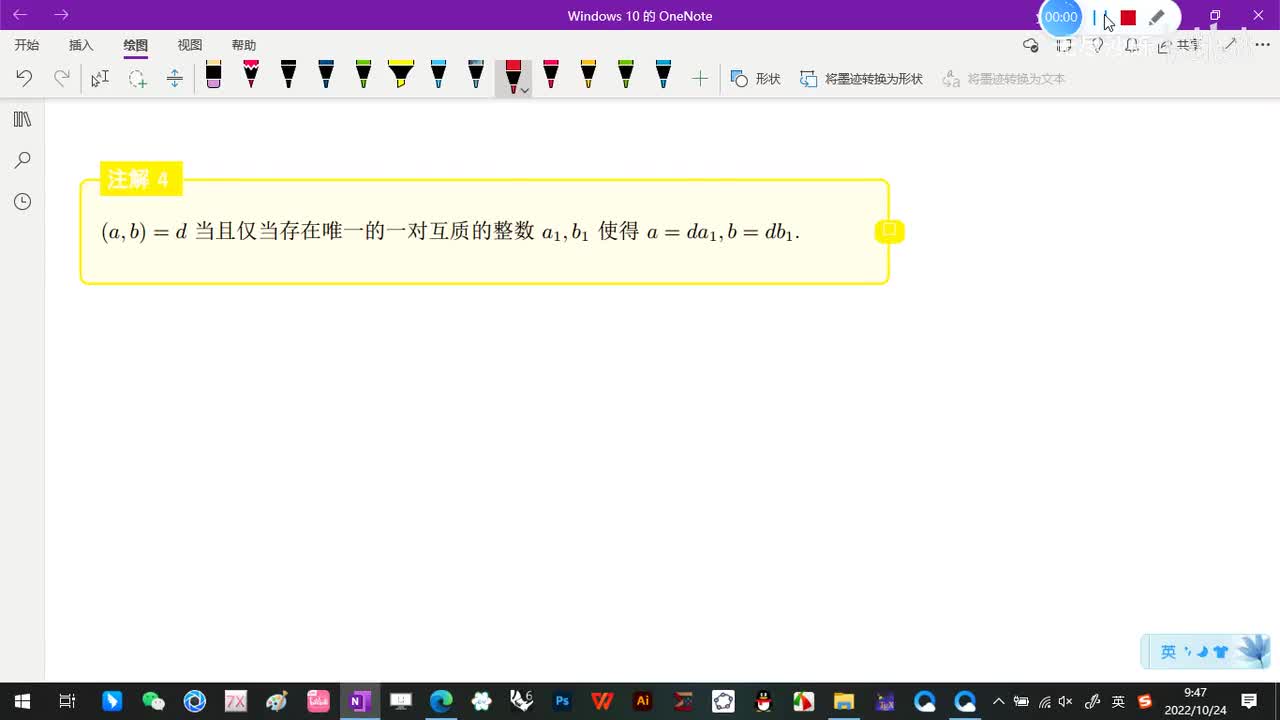This screenshot has height=720, width=1280.
Task: Open the search pane in sidebar
Action: pyautogui.click(x=22, y=160)
